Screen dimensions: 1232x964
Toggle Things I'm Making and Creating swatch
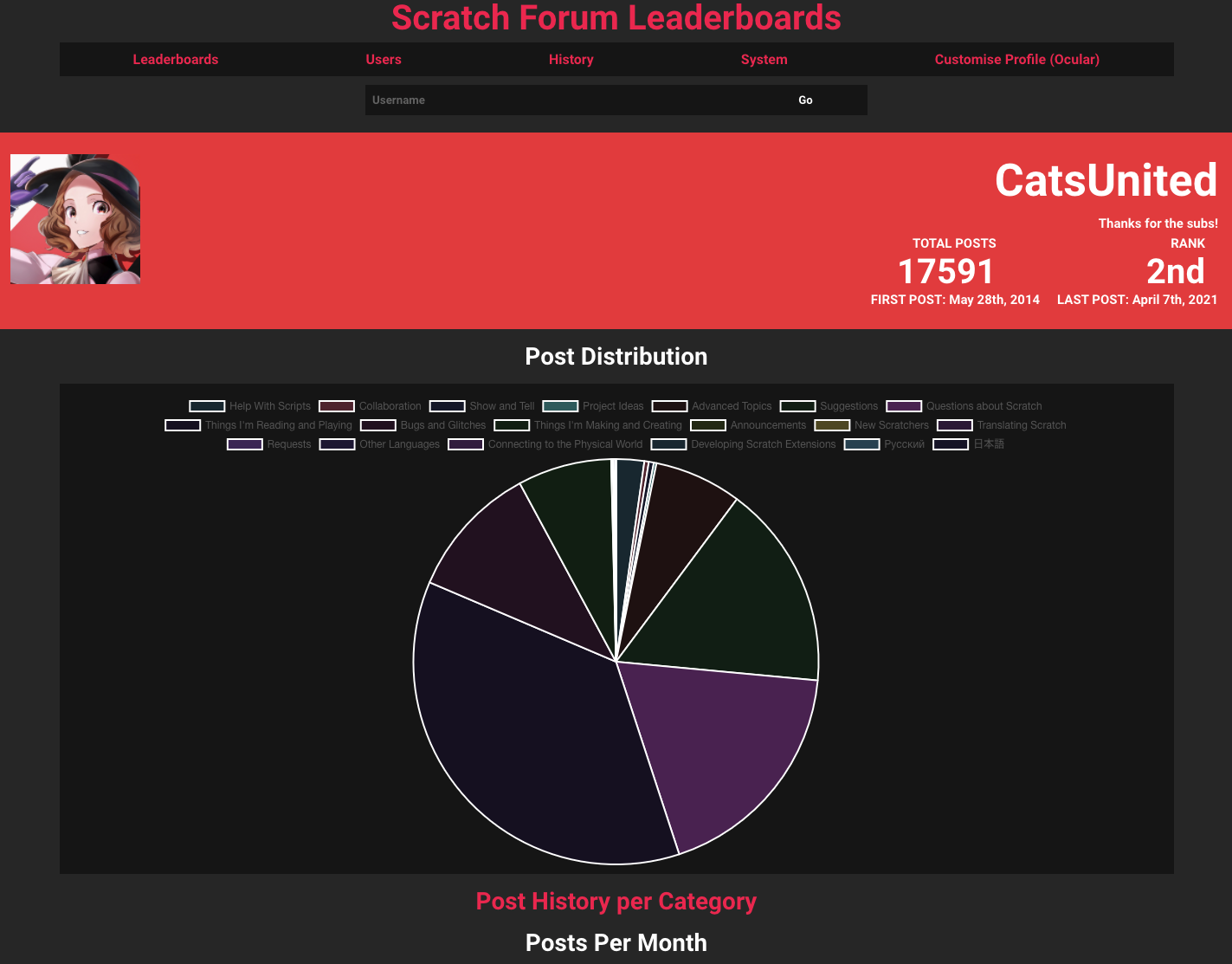point(512,425)
